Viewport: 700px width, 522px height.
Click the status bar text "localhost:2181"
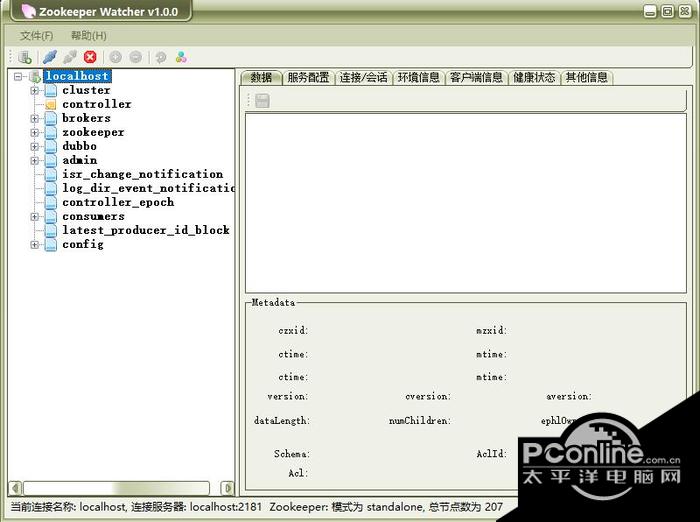[x=226, y=507]
